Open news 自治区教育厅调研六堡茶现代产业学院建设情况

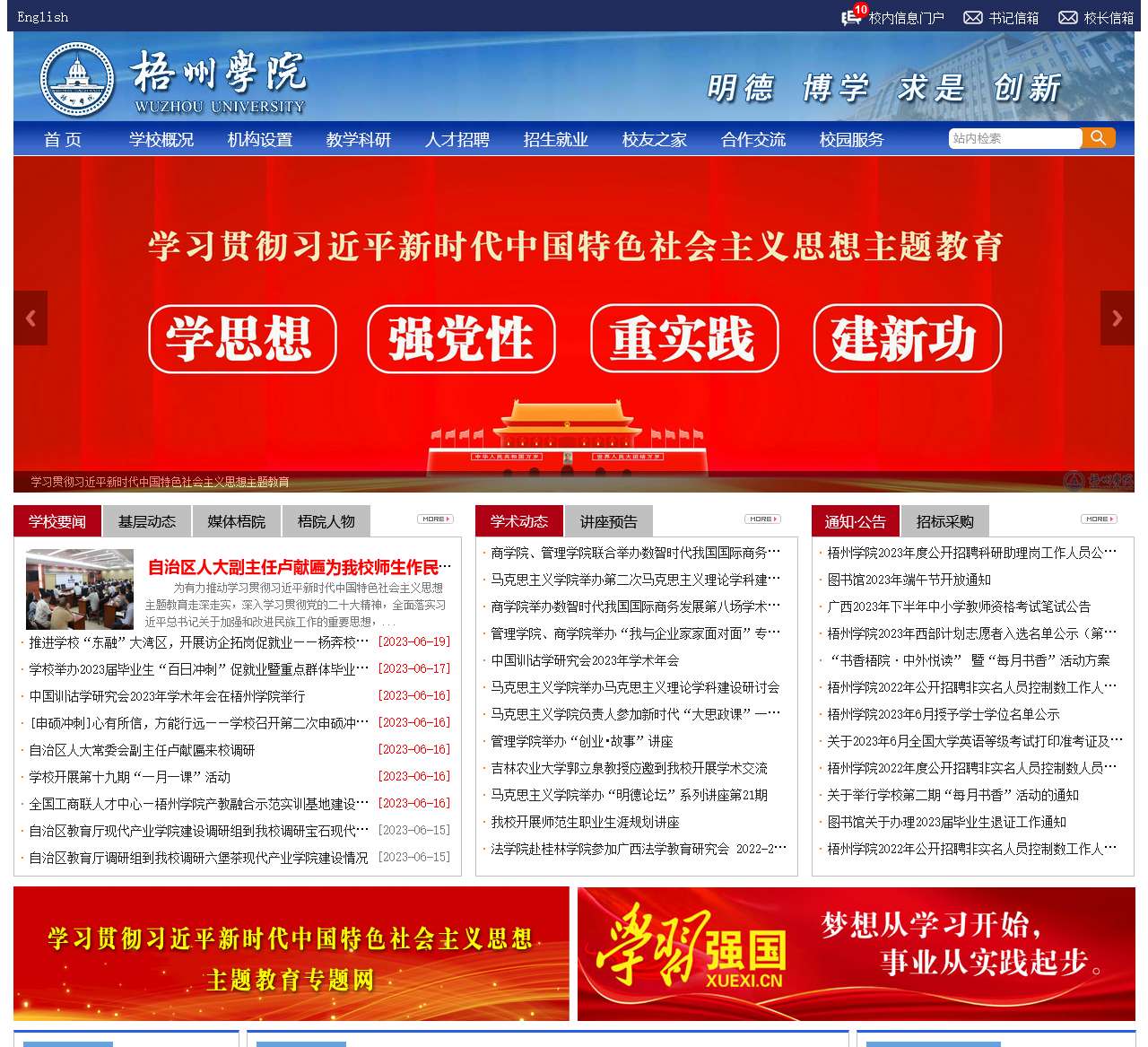pos(198,858)
